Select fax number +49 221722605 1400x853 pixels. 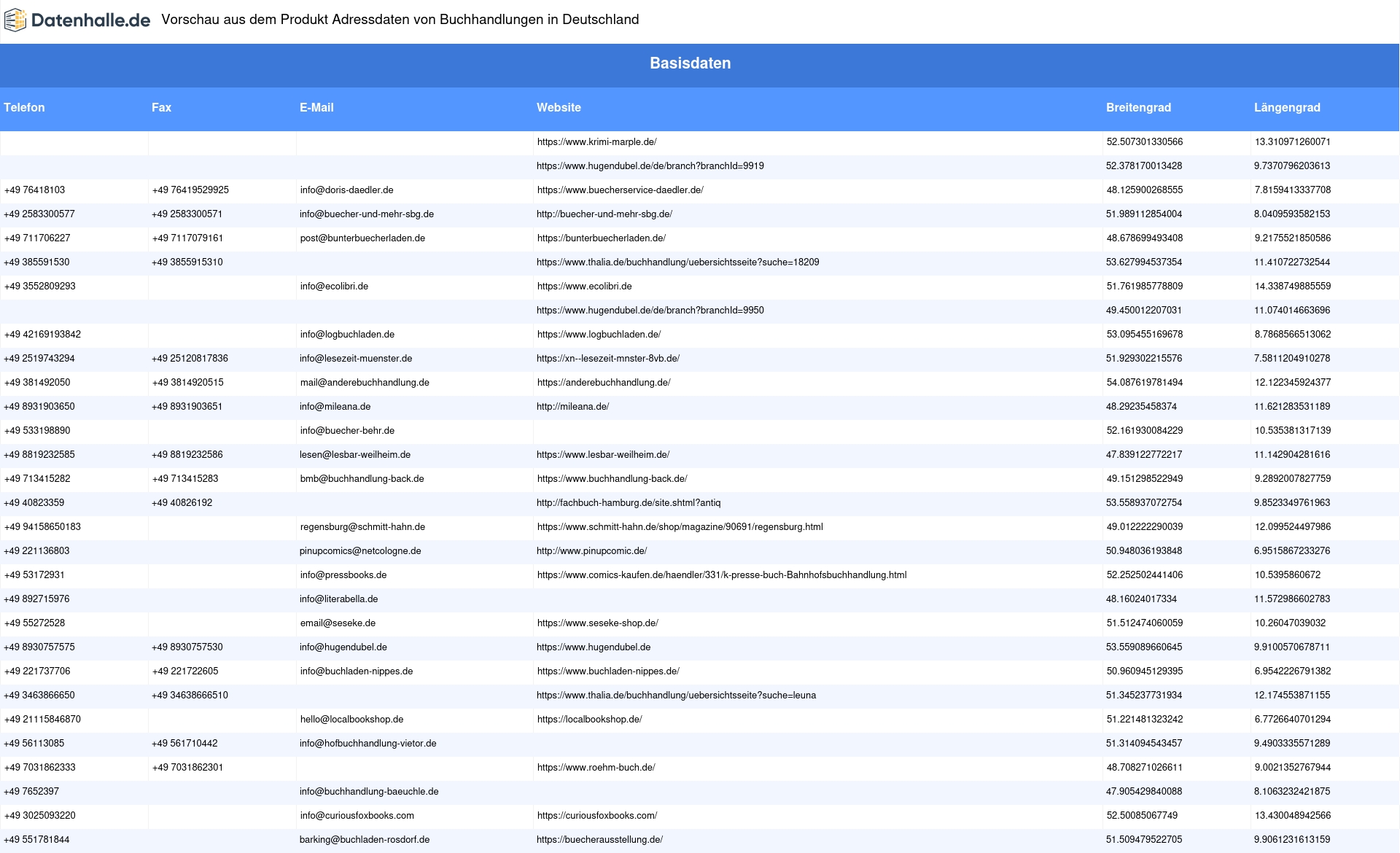click(x=185, y=671)
